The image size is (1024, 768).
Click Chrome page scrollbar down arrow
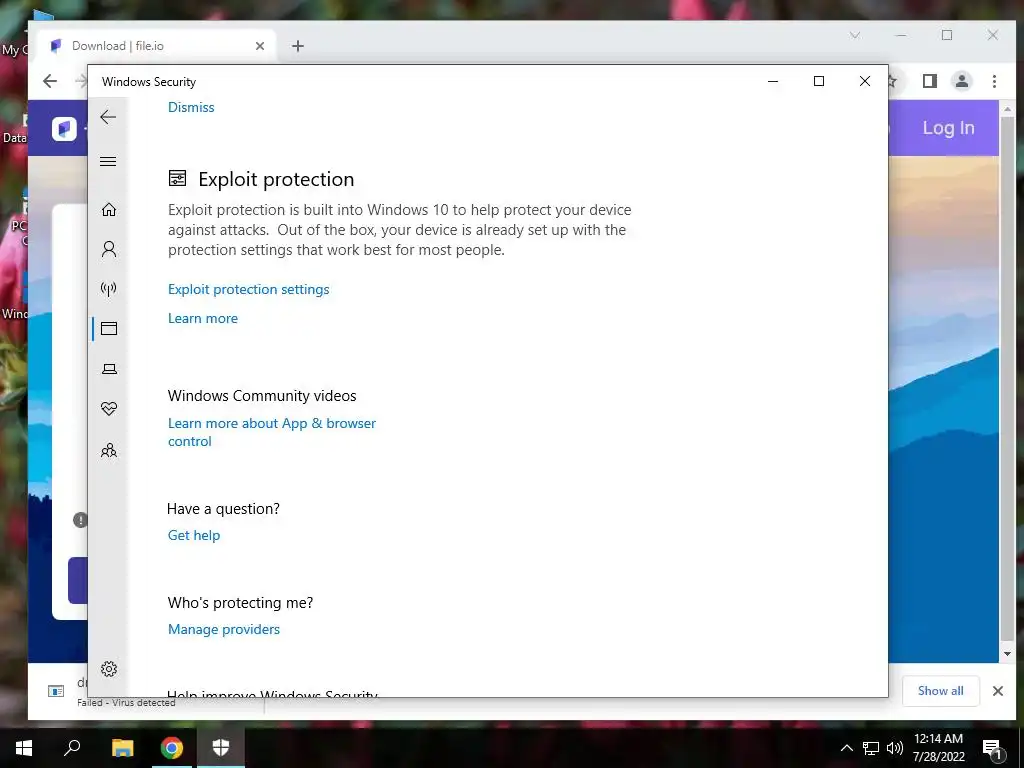[x=1008, y=654]
